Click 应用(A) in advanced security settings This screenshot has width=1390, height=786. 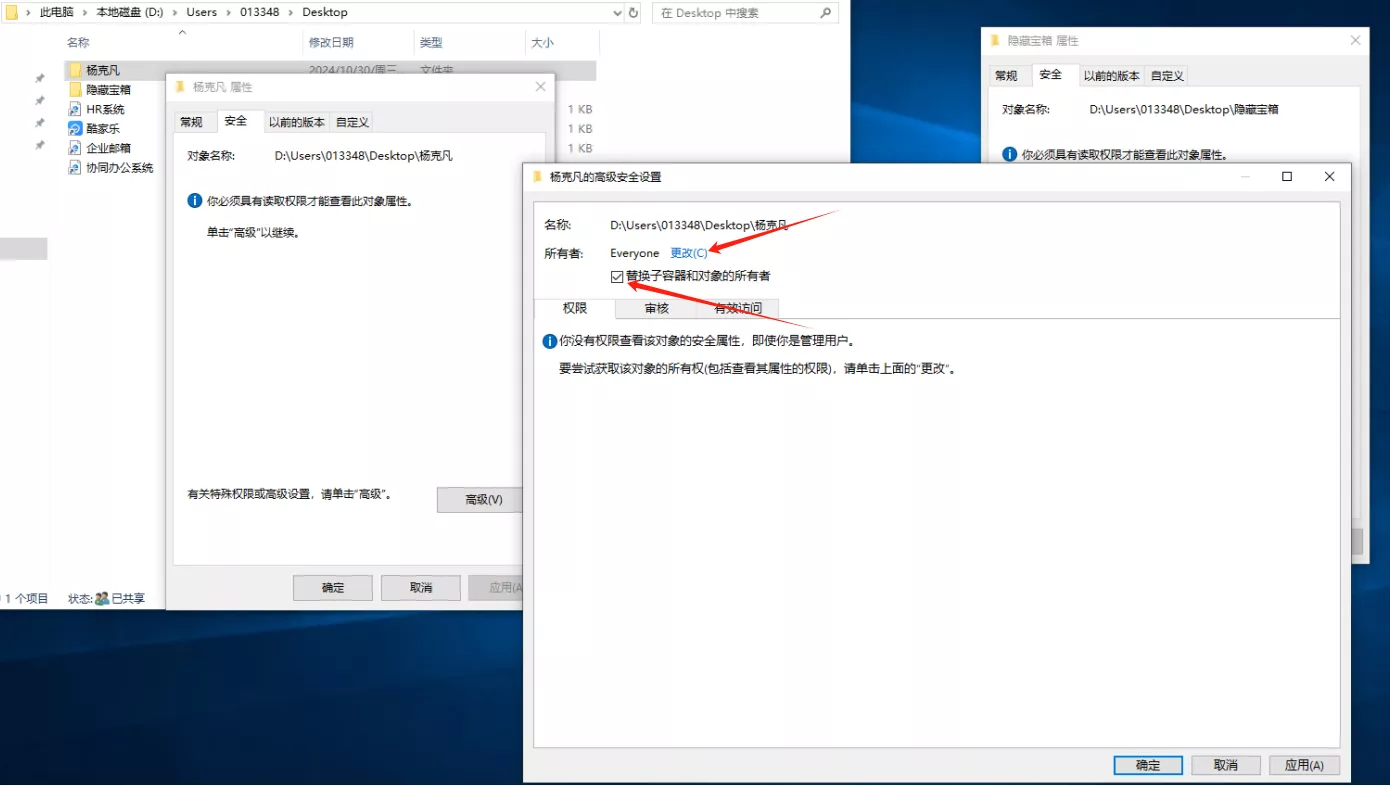pos(1304,765)
